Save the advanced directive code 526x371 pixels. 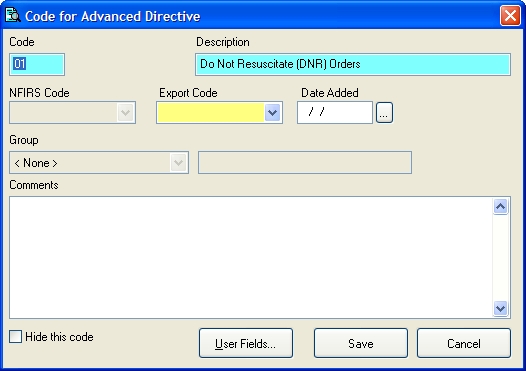point(361,343)
